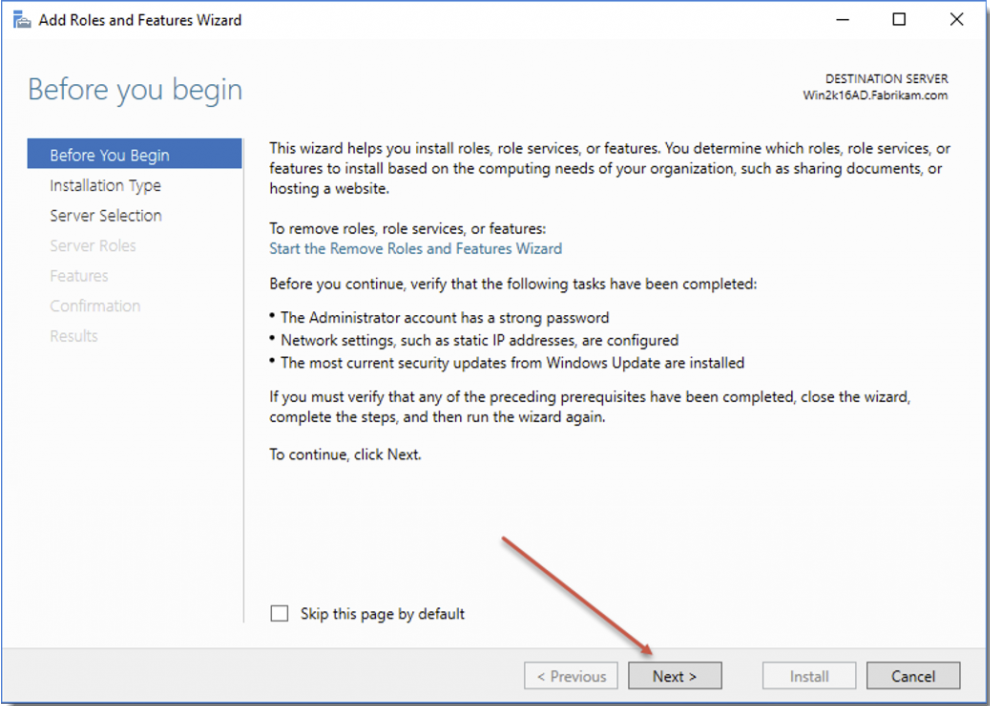Viewport: 990px width, 706px height.
Task: Maximize the wizard window
Action: coord(899,20)
